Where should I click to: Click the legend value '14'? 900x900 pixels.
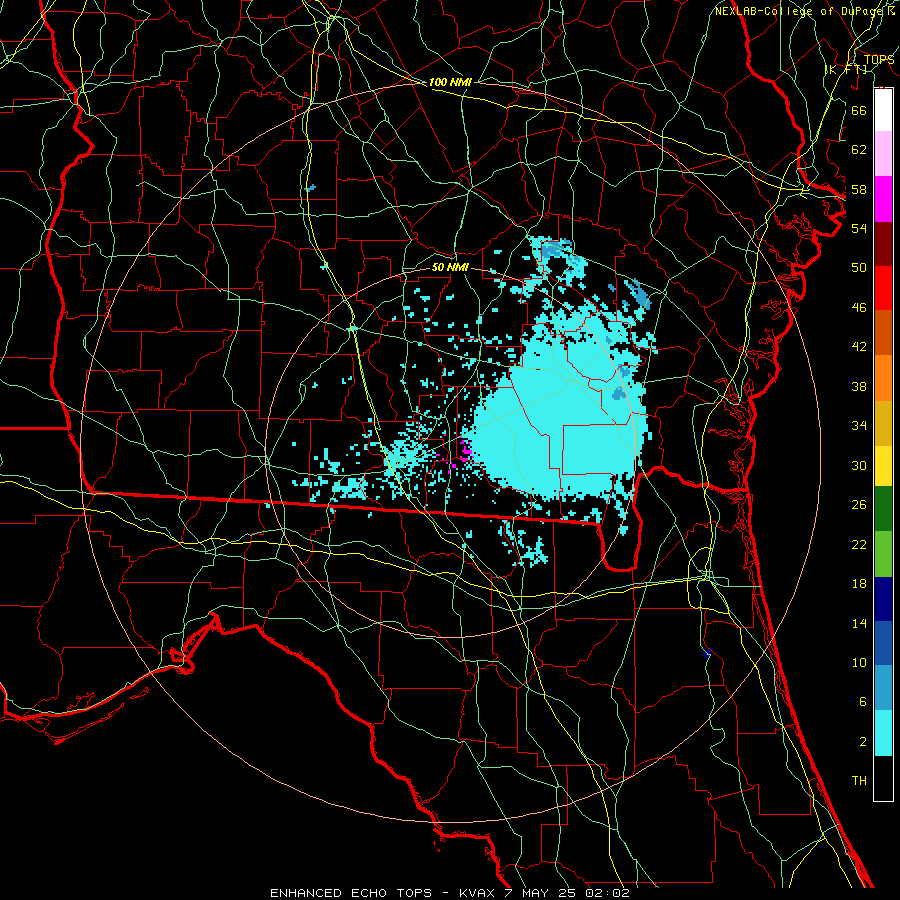859,623
